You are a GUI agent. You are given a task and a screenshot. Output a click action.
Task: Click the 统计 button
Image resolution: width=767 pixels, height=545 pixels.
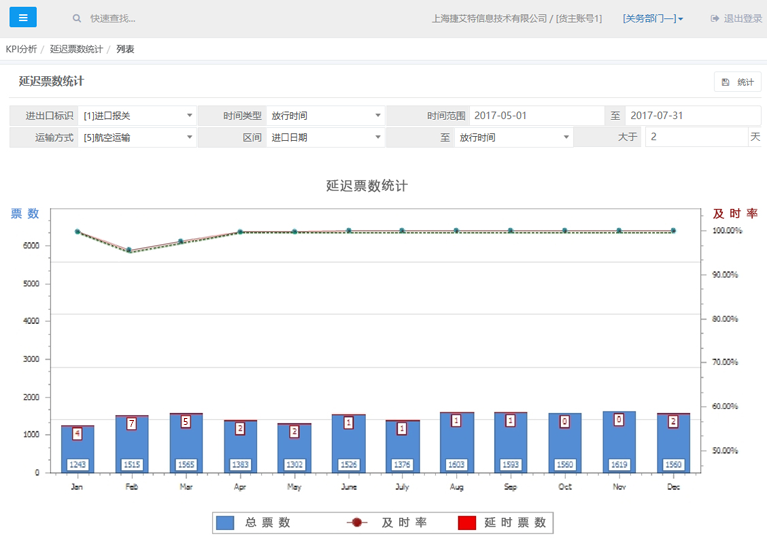tap(738, 82)
